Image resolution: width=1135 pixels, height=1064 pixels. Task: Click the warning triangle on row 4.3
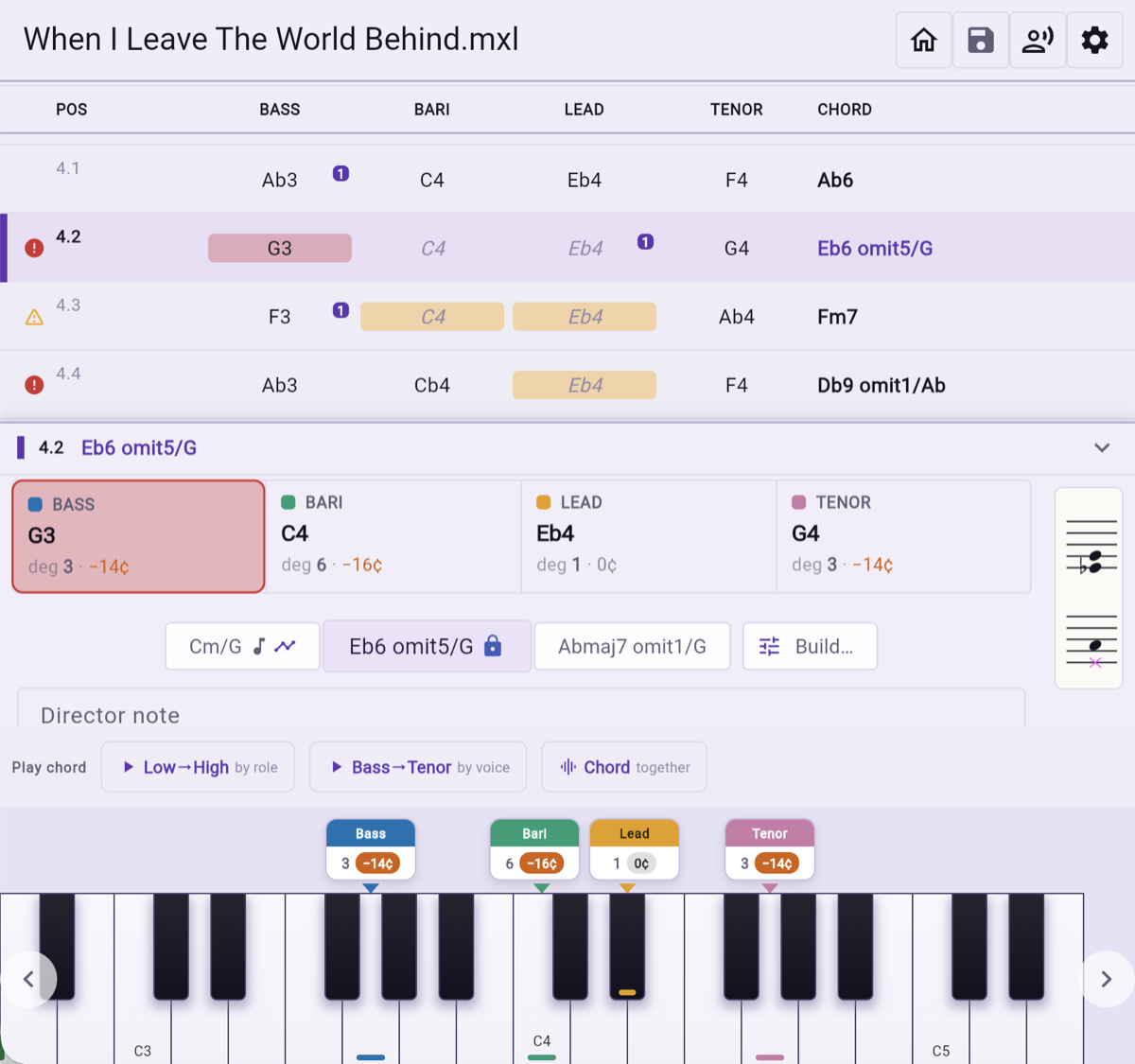[x=34, y=317]
